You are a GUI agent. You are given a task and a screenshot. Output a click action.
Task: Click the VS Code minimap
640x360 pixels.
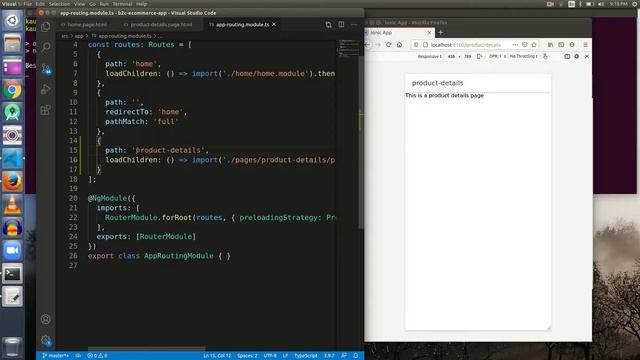[348, 48]
